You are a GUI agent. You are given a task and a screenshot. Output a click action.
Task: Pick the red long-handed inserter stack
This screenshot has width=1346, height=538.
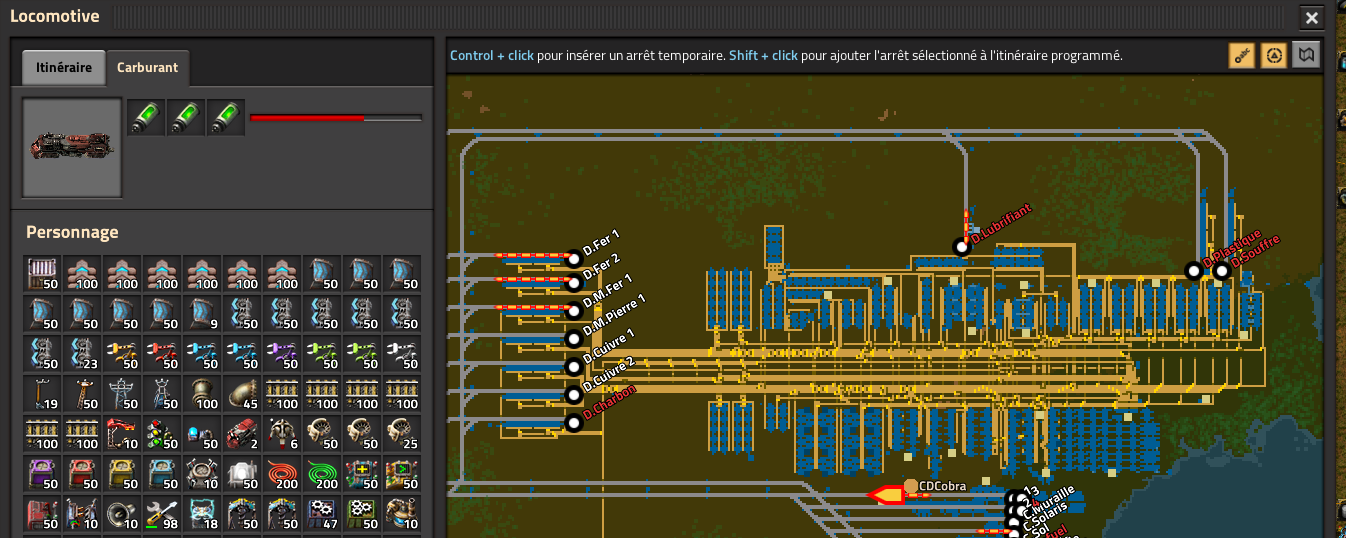click(162, 354)
